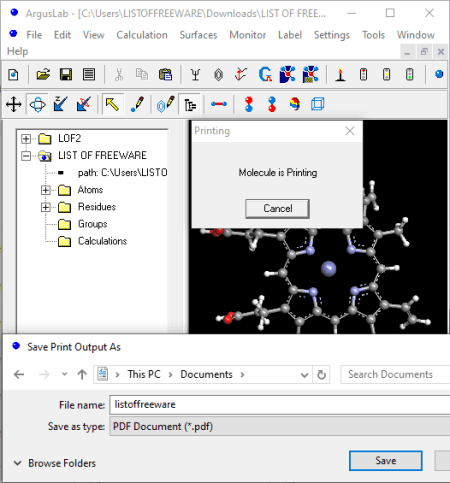Viewport: 450px width, 483px height.
Task: Click the green traffic light icon
Action: click(x=410, y=74)
